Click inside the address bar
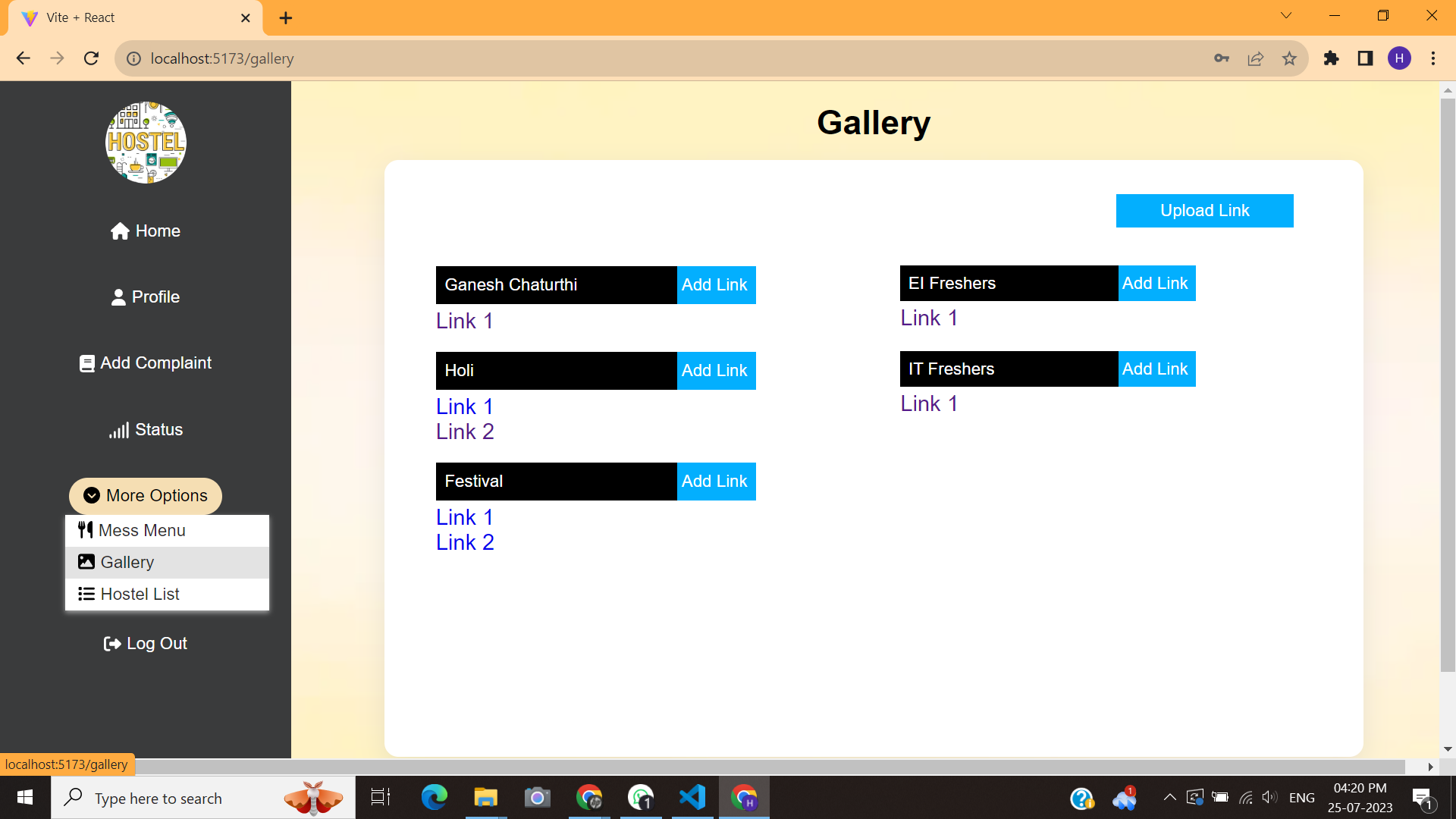 455,58
